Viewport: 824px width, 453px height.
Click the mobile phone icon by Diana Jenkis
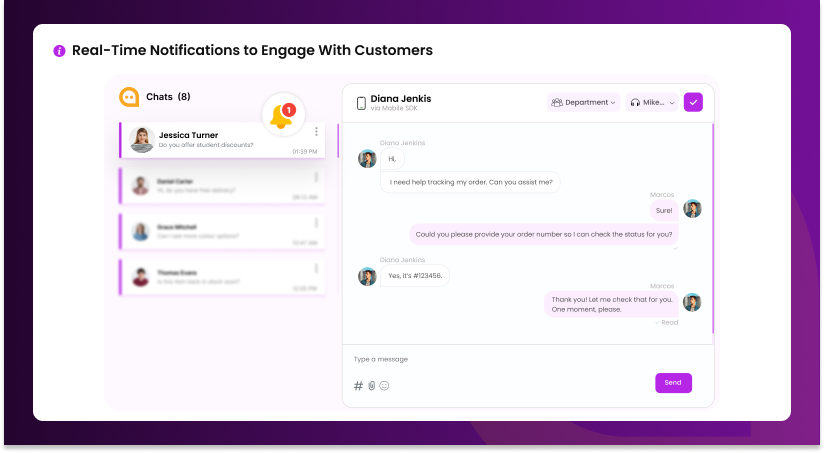(361, 102)
